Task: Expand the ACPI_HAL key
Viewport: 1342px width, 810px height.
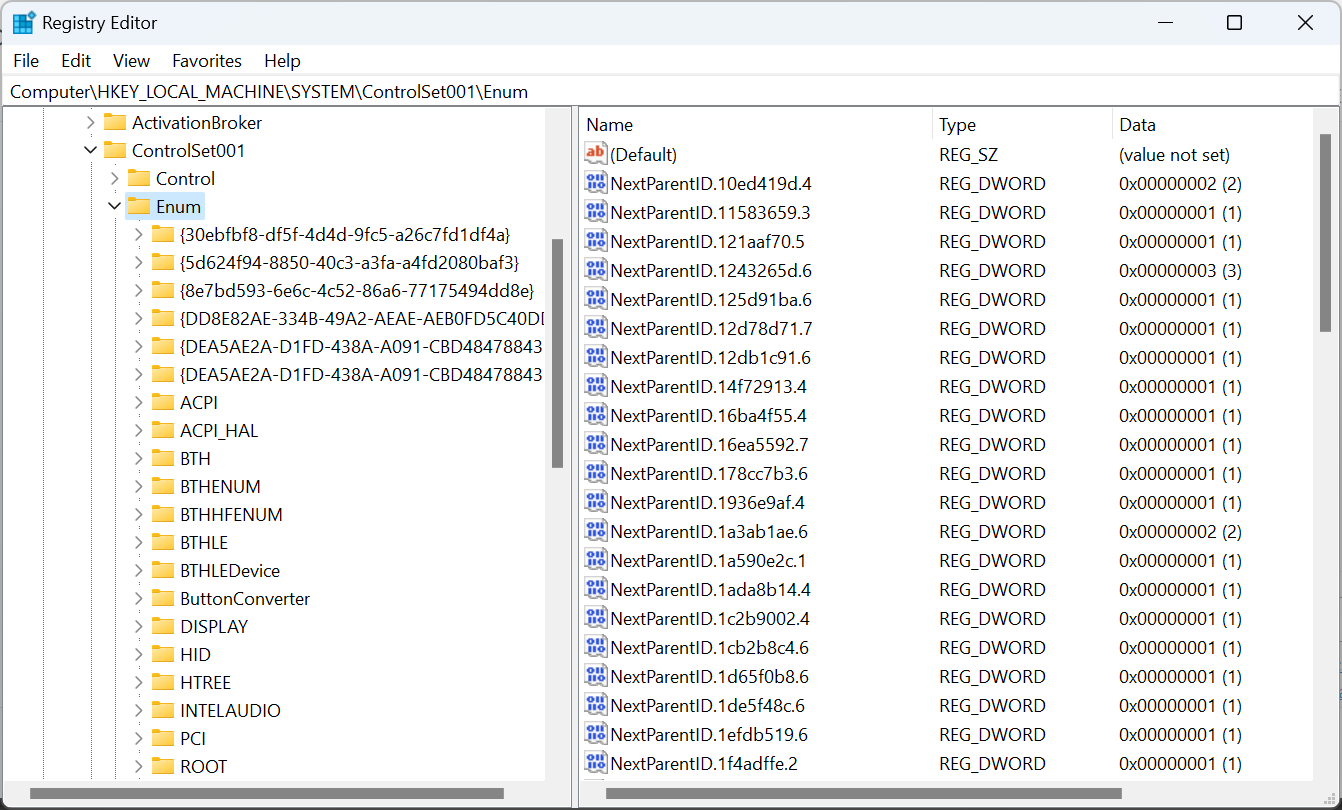Action: click(x=139, y=430)
